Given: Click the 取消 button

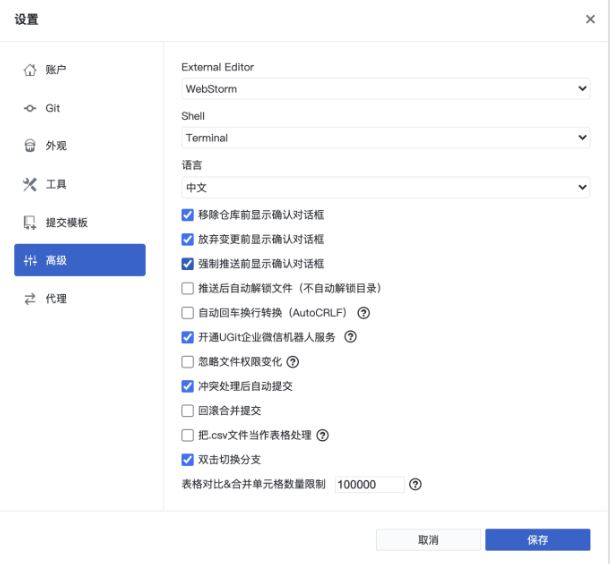Looking at the screenshot, I should point(427,540).
